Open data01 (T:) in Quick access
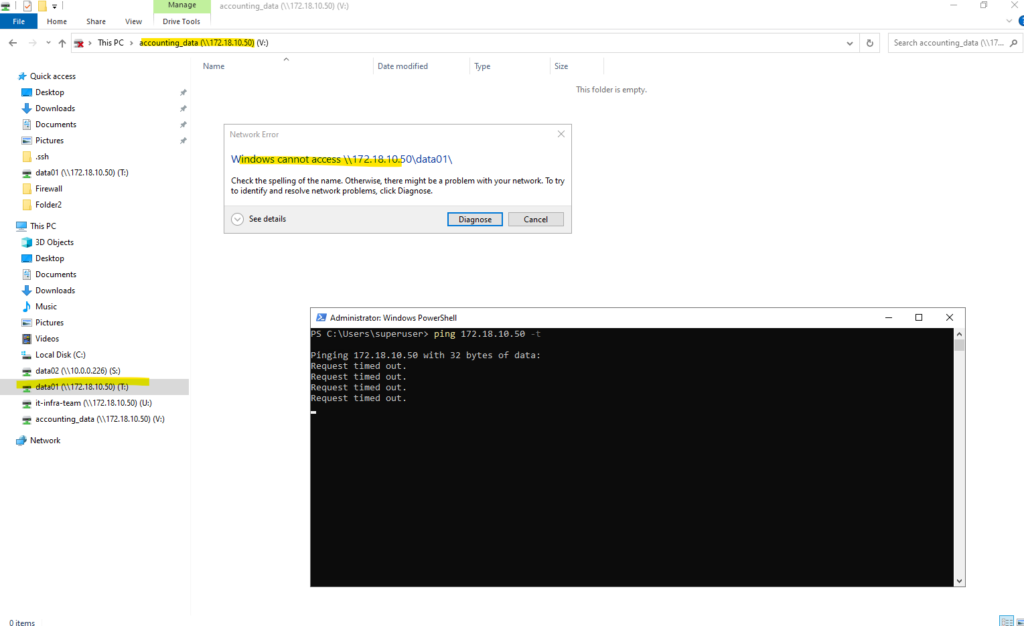 click(x=82, y=173)
